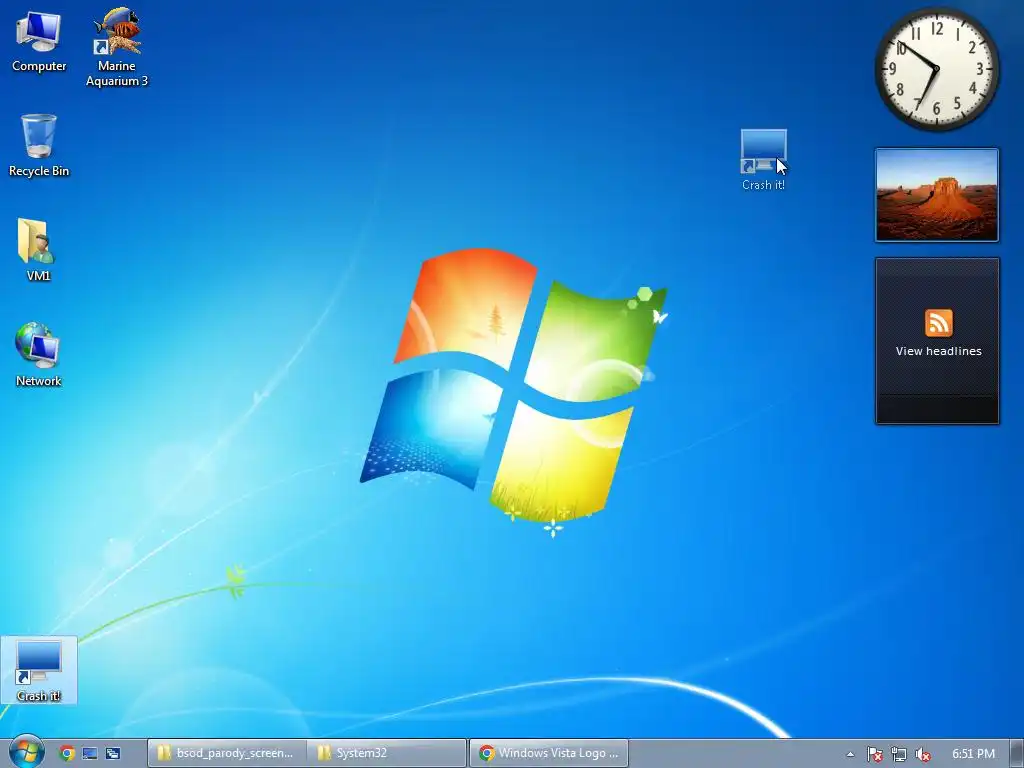
Task: Select the Computer desktop icon
Action: 39,42
